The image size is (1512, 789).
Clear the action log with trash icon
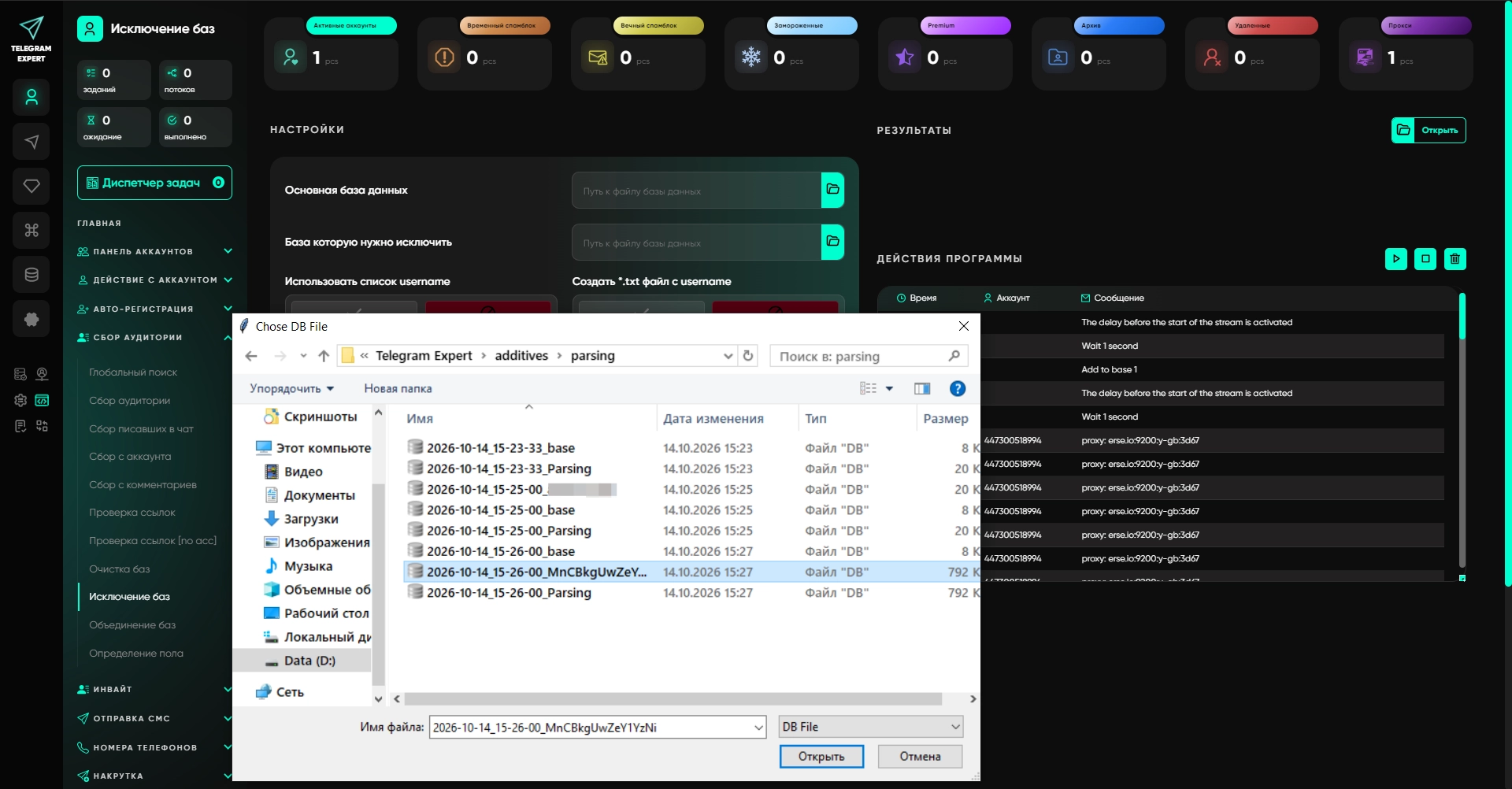point(1455,258)
